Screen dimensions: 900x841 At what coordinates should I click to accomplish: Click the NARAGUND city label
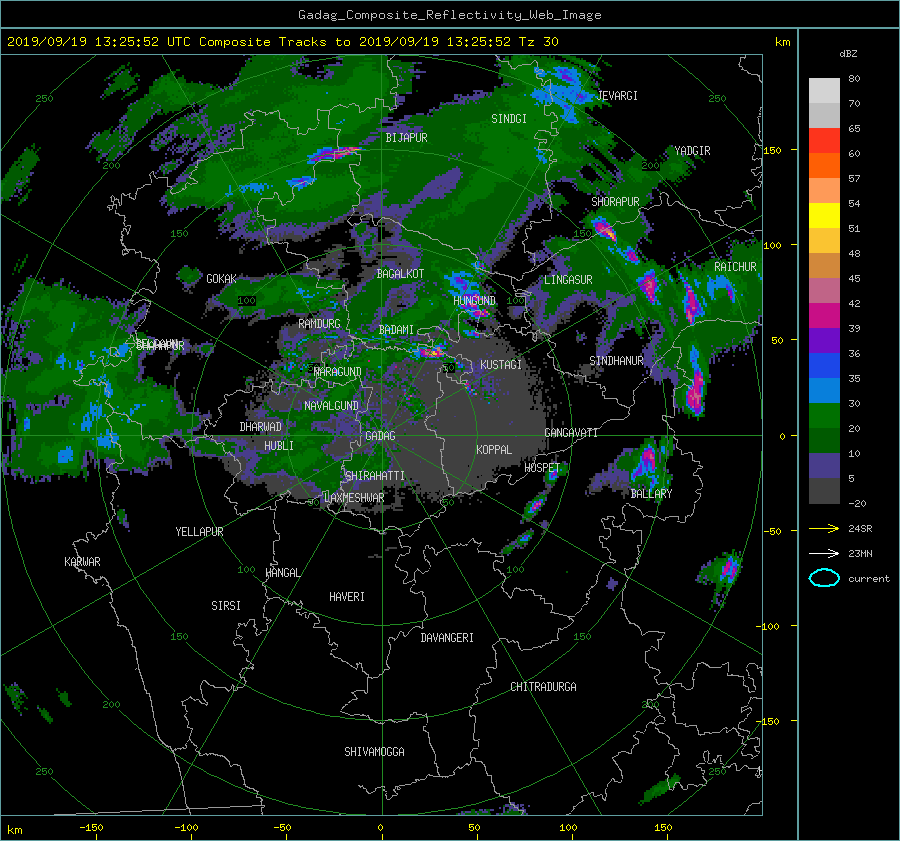(x=338, y=371)
